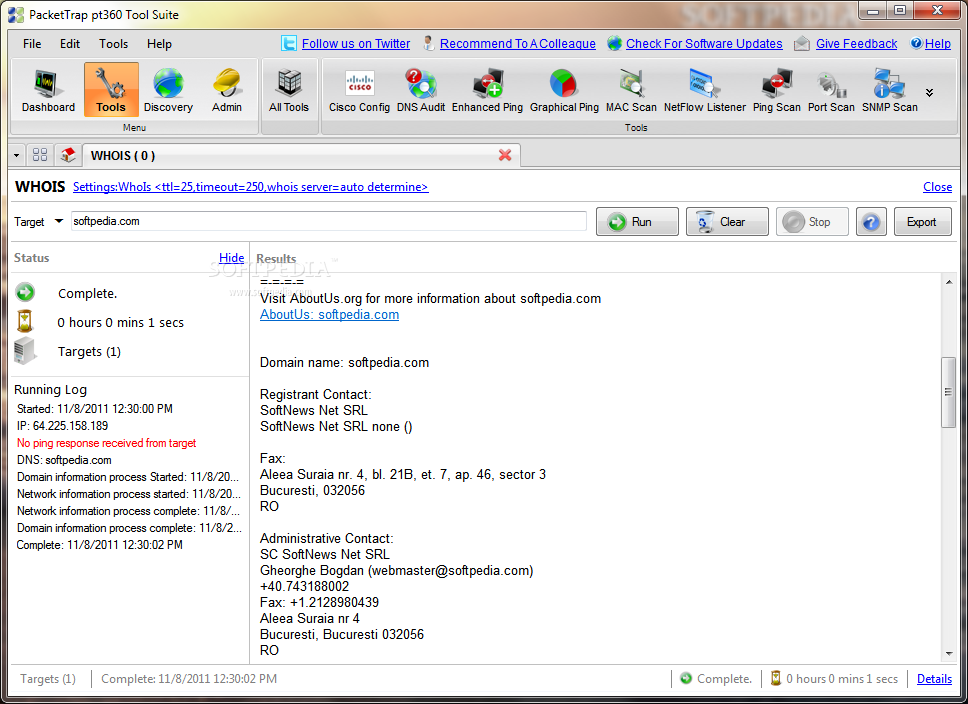Open the Enhanced Ping tool

(x=487, y=91)
